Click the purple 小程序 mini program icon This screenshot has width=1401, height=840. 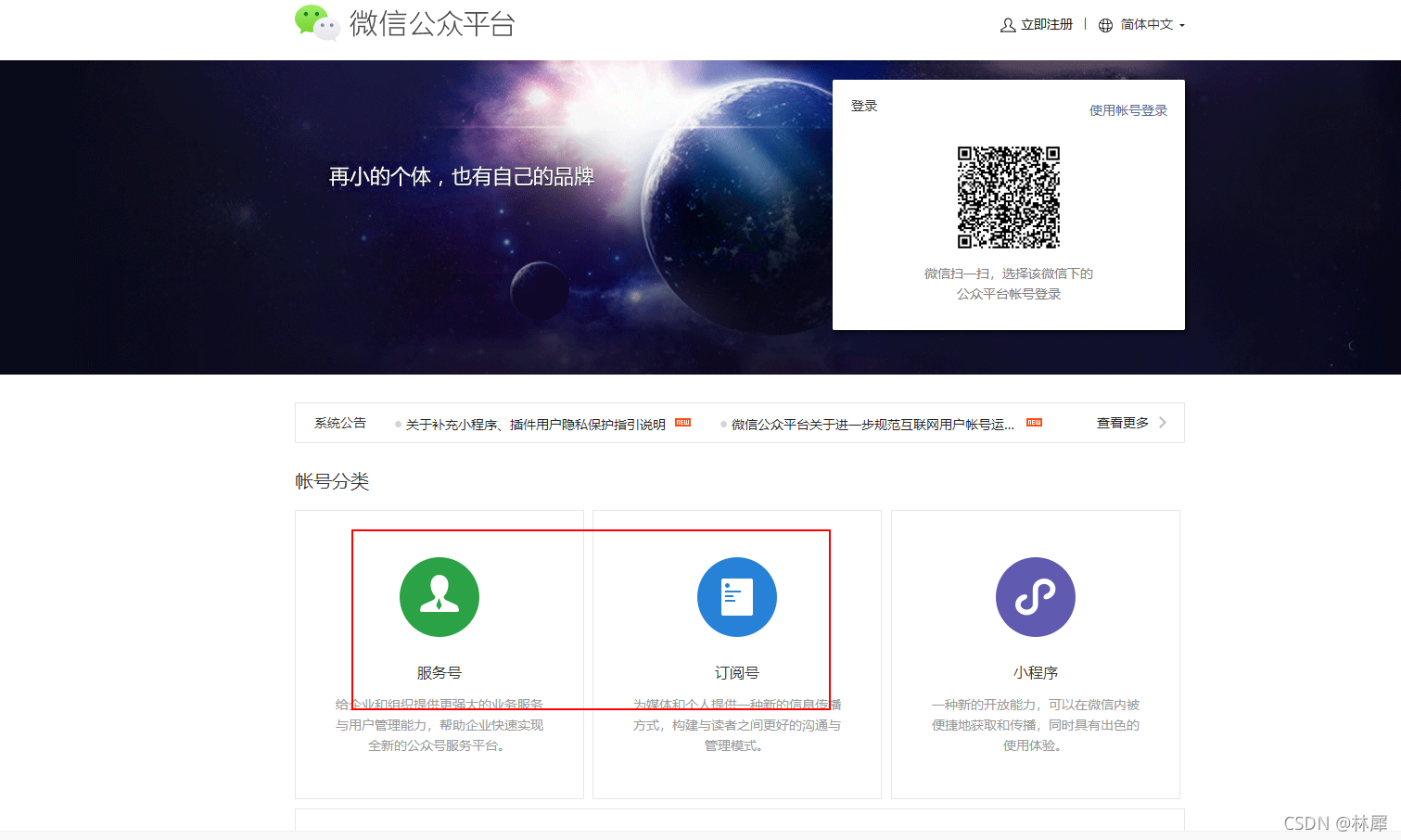[1036, 597]
